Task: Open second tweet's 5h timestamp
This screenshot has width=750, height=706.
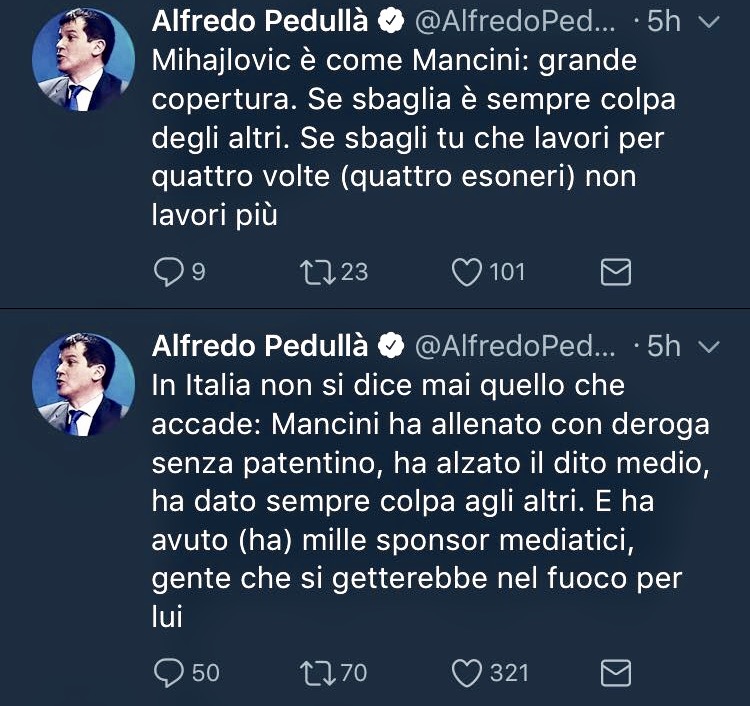Action: [663, 346]
